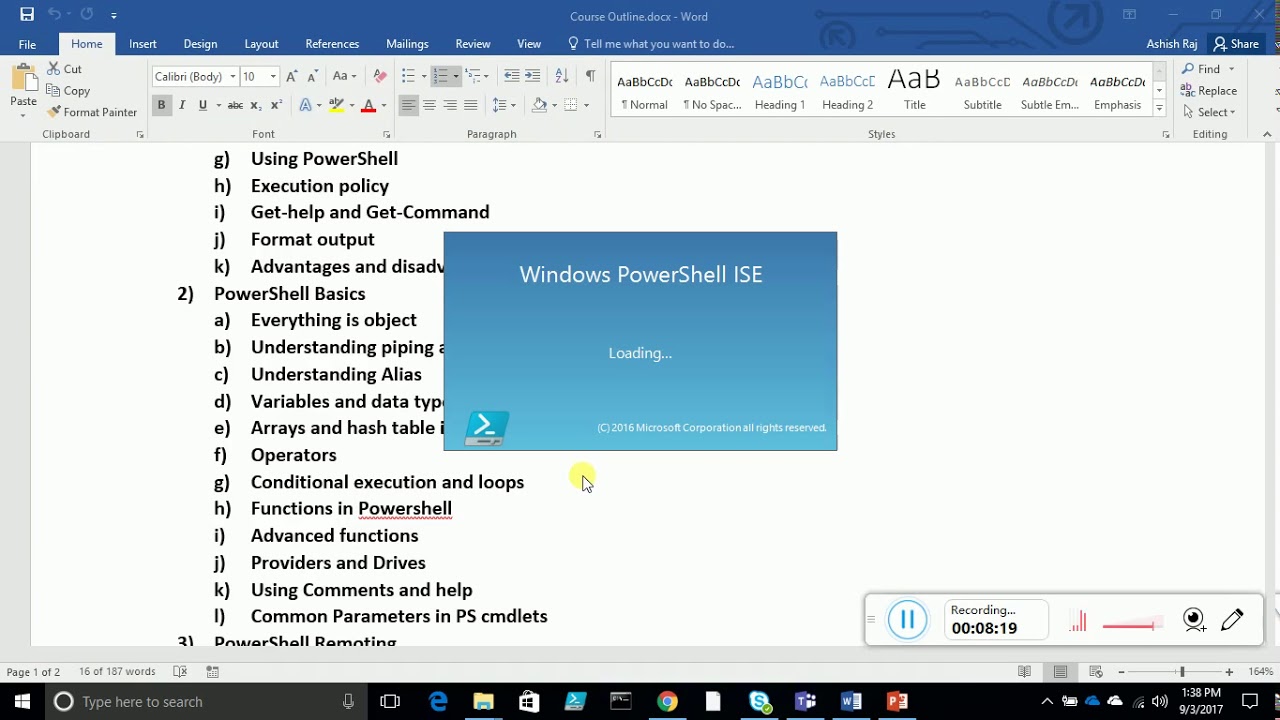This screenshot has height=720, width=1280.
Task: Switch to the Mailings tab
Action: click(407, 44)
